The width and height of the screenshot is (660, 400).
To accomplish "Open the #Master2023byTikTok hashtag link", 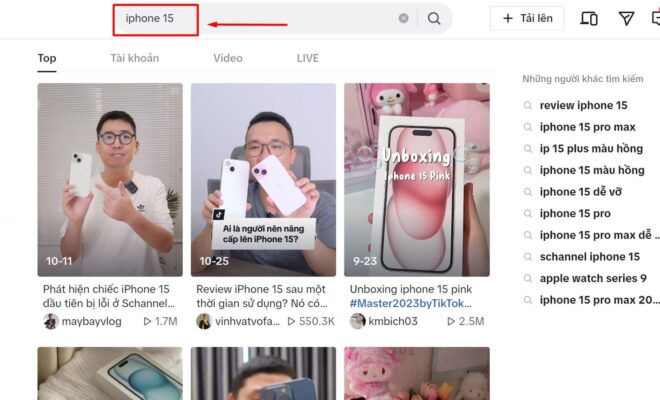I will [x=410, y=303].
